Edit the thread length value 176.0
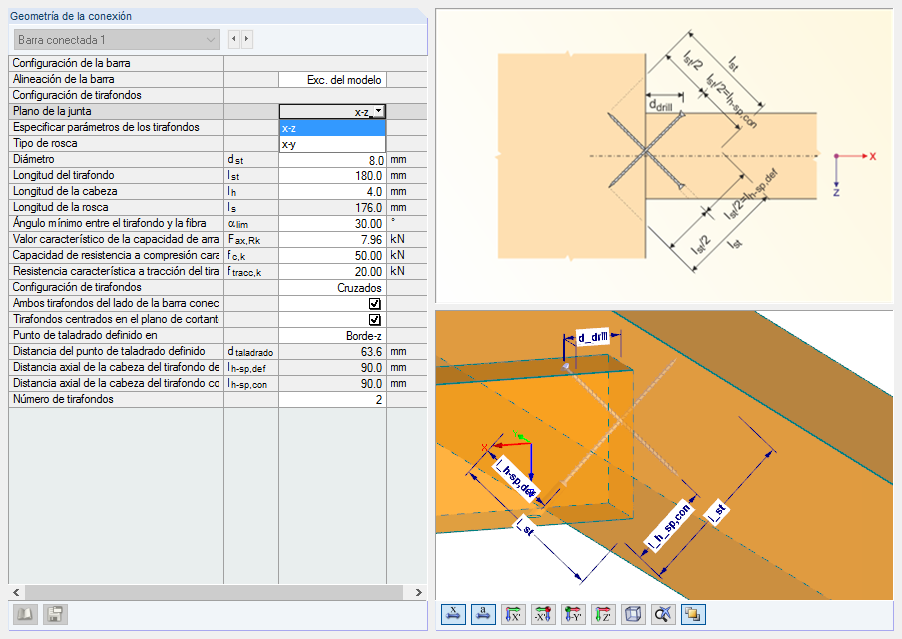Image resolution: width=902 pixels, height=639 pixels. point(332,208)
